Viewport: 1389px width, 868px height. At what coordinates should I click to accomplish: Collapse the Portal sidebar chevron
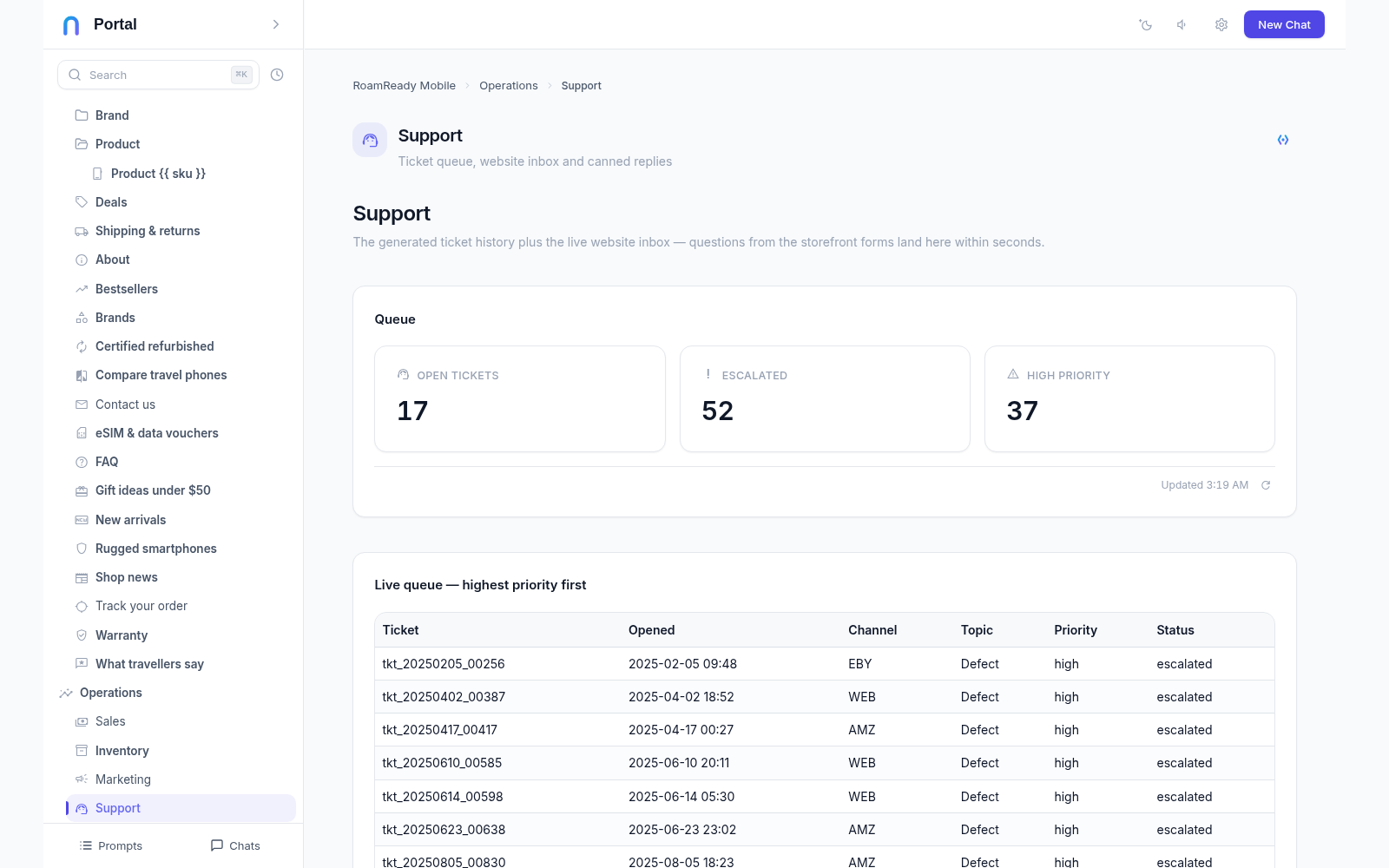[276, 24]
